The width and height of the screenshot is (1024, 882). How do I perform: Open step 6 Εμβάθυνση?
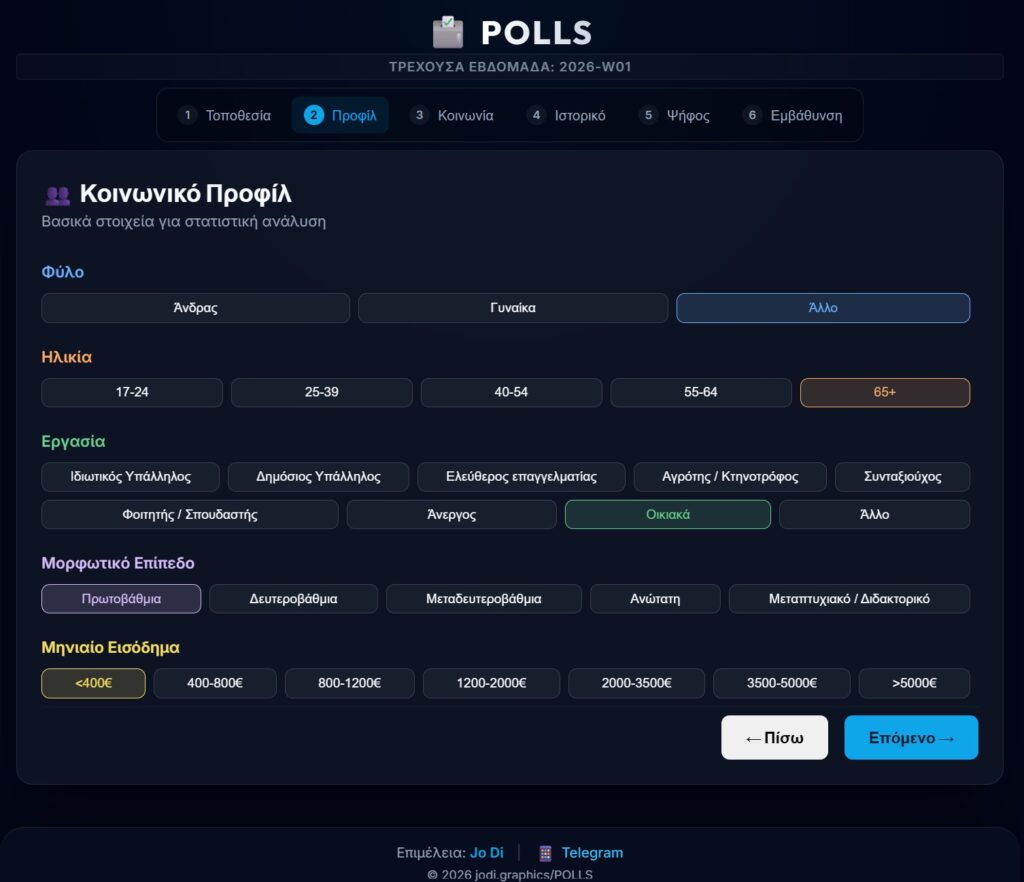(793, 115)
